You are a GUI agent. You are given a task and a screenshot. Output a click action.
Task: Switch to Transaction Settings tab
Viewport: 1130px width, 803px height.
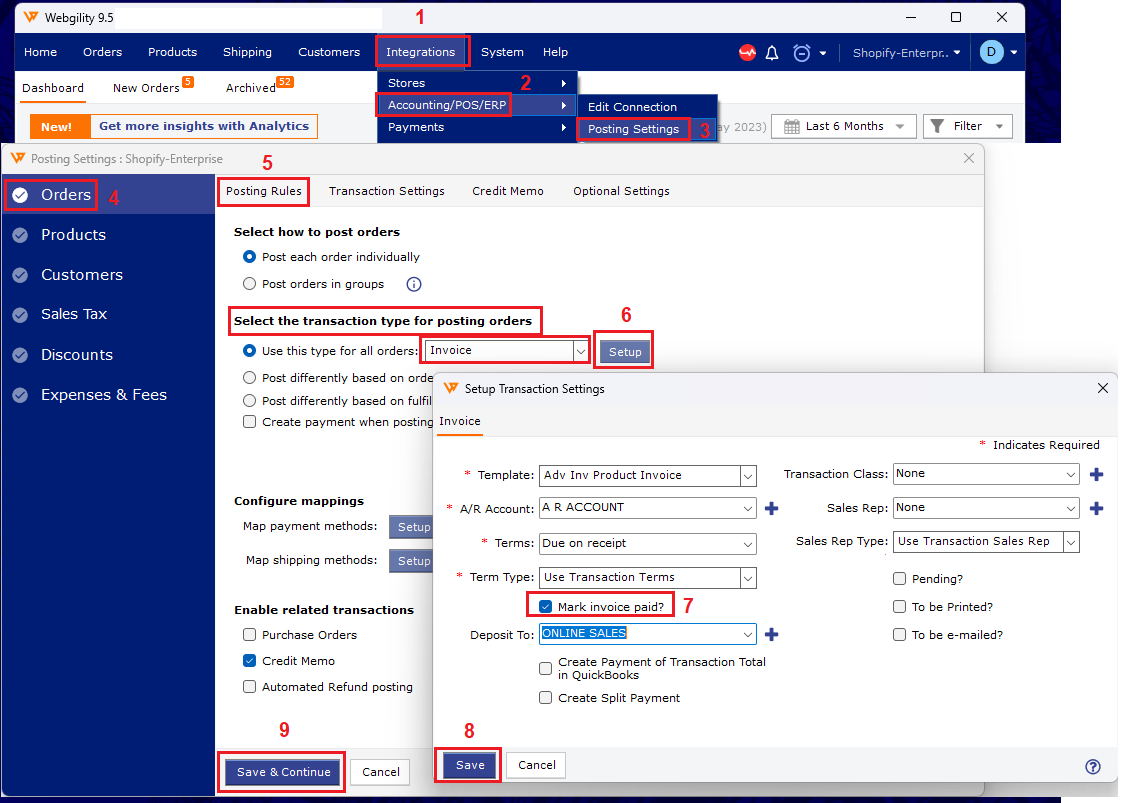[x=386, y=191]
